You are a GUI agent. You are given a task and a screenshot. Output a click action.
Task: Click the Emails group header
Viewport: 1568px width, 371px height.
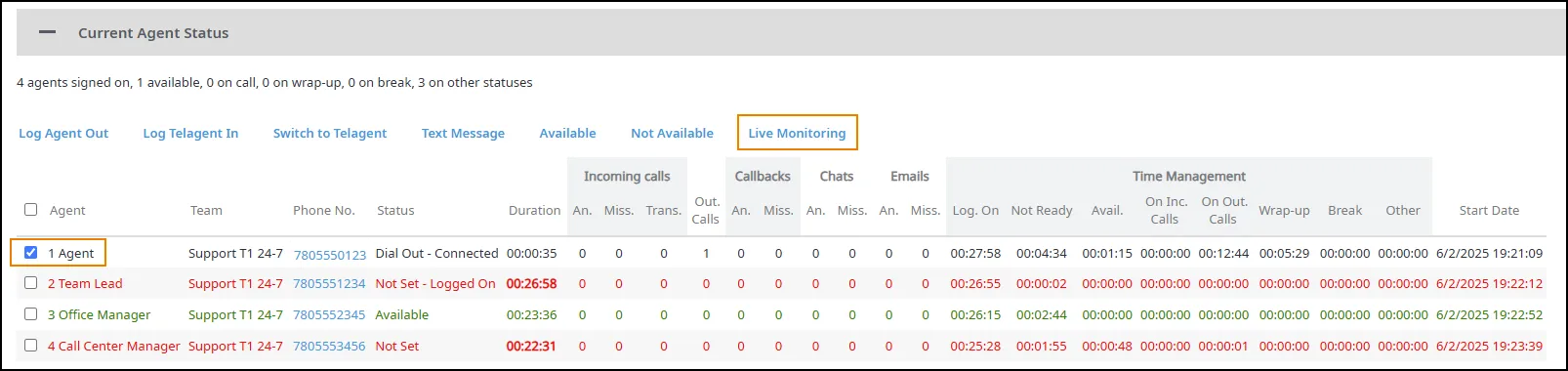click(x=910, y=177)
